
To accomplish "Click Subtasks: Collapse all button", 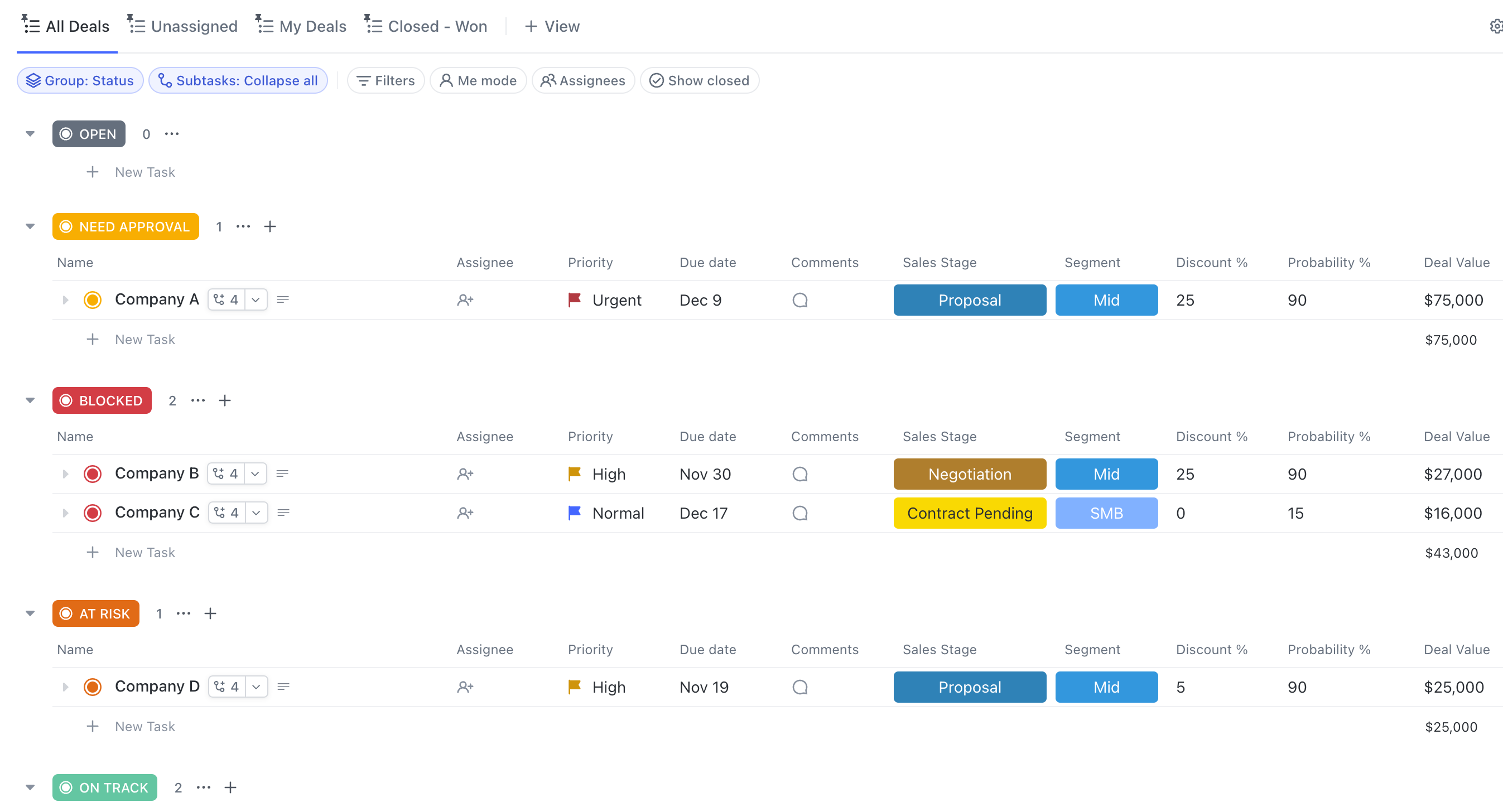I will (238, 80).
